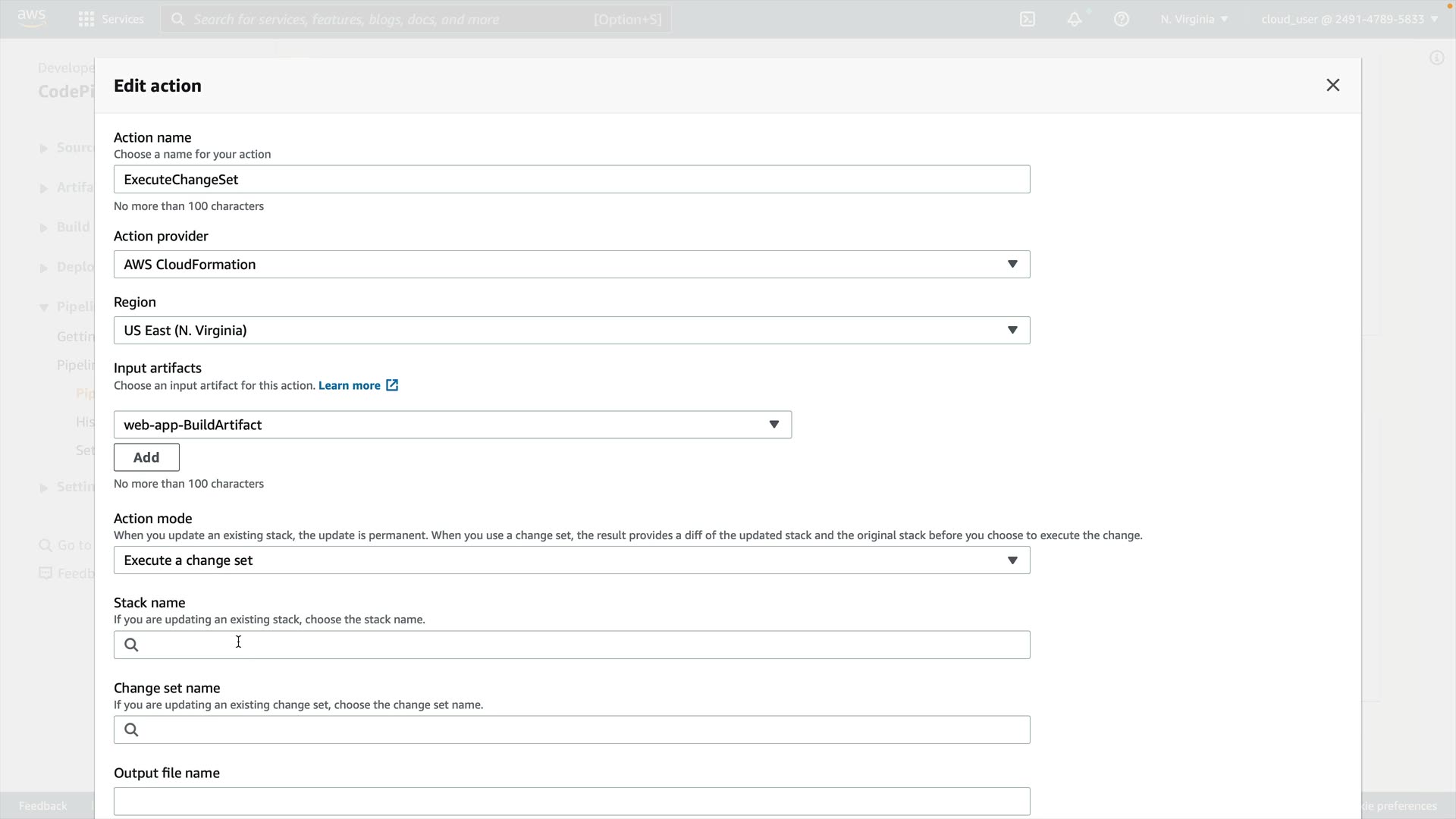1456x819 pixels.
Task: Click the AWS logo home icon
Action: tap(31, 18)
